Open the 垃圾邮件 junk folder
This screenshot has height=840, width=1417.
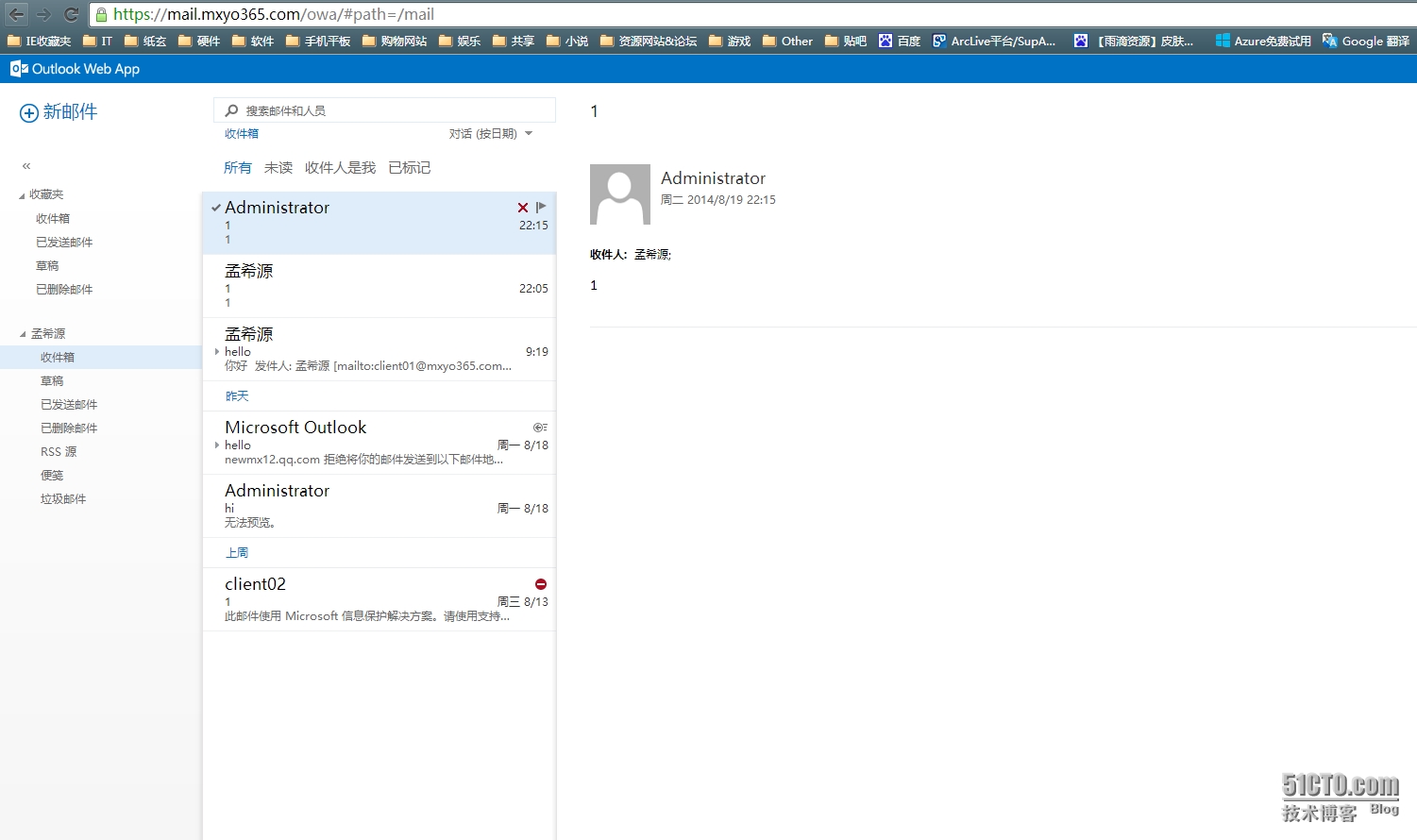[63, 499]
